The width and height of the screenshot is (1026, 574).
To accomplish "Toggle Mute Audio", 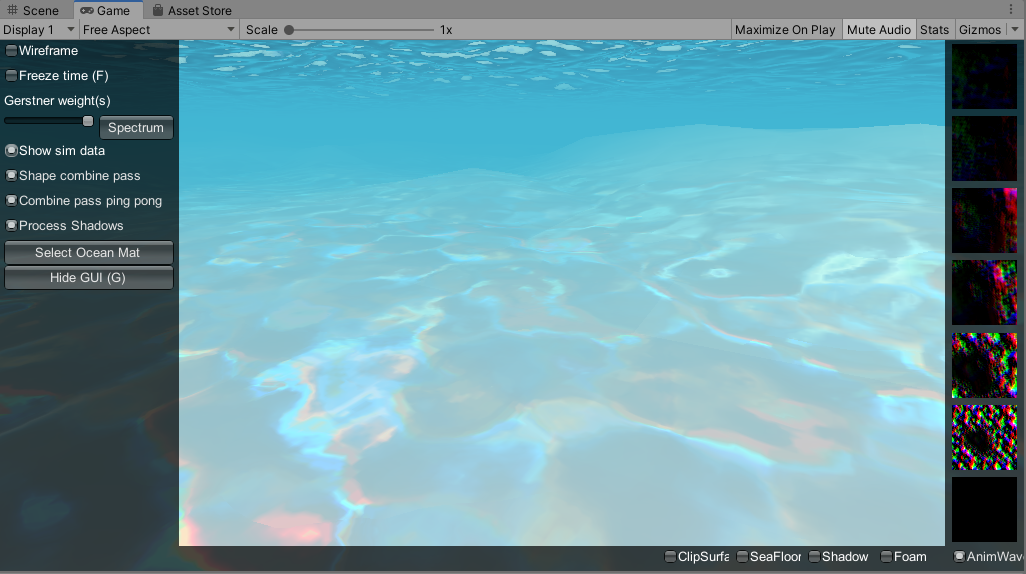I will [x=878, y=29].
